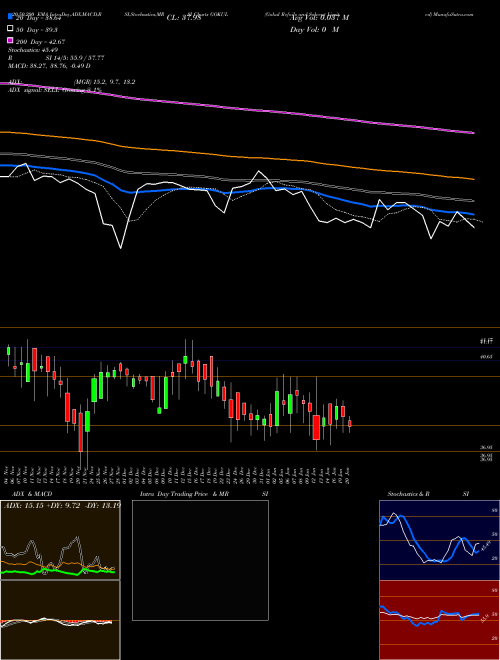Click the Intra Day Trading Price & MRSI heading
500x660 pixels.
click(204, 494)
